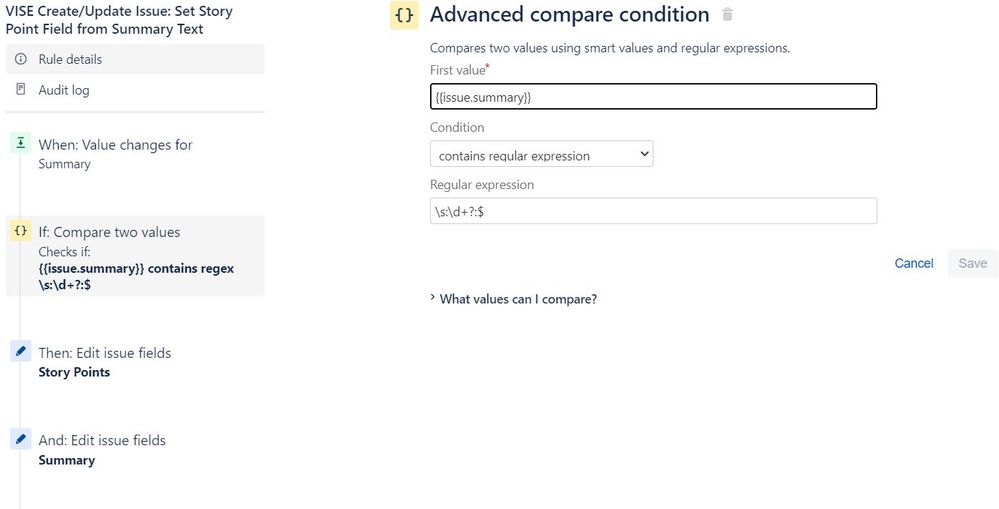Screen dimensions: 999x509
Task: Open the Audit log
Action: (64, 90)
